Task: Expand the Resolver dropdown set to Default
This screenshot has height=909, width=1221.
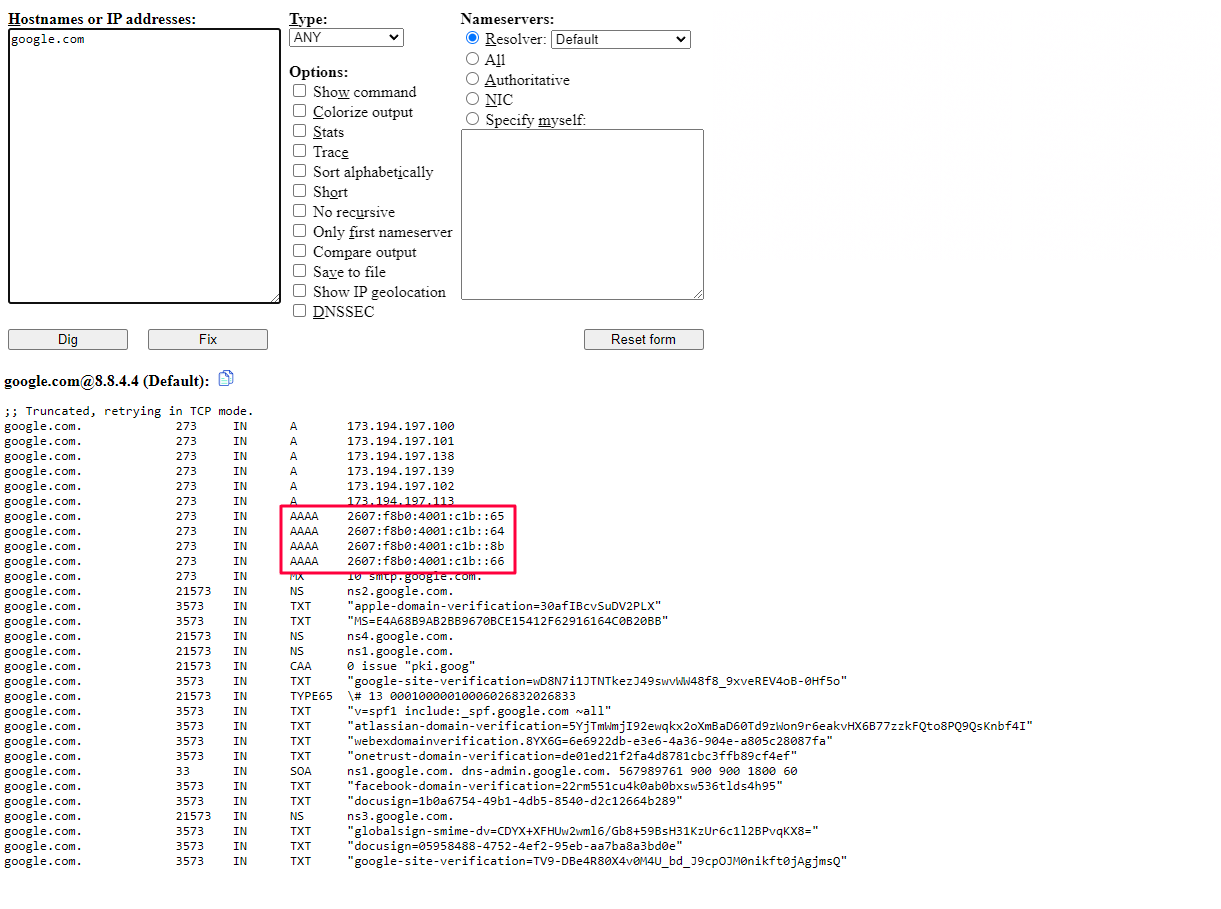Action: 621,39
